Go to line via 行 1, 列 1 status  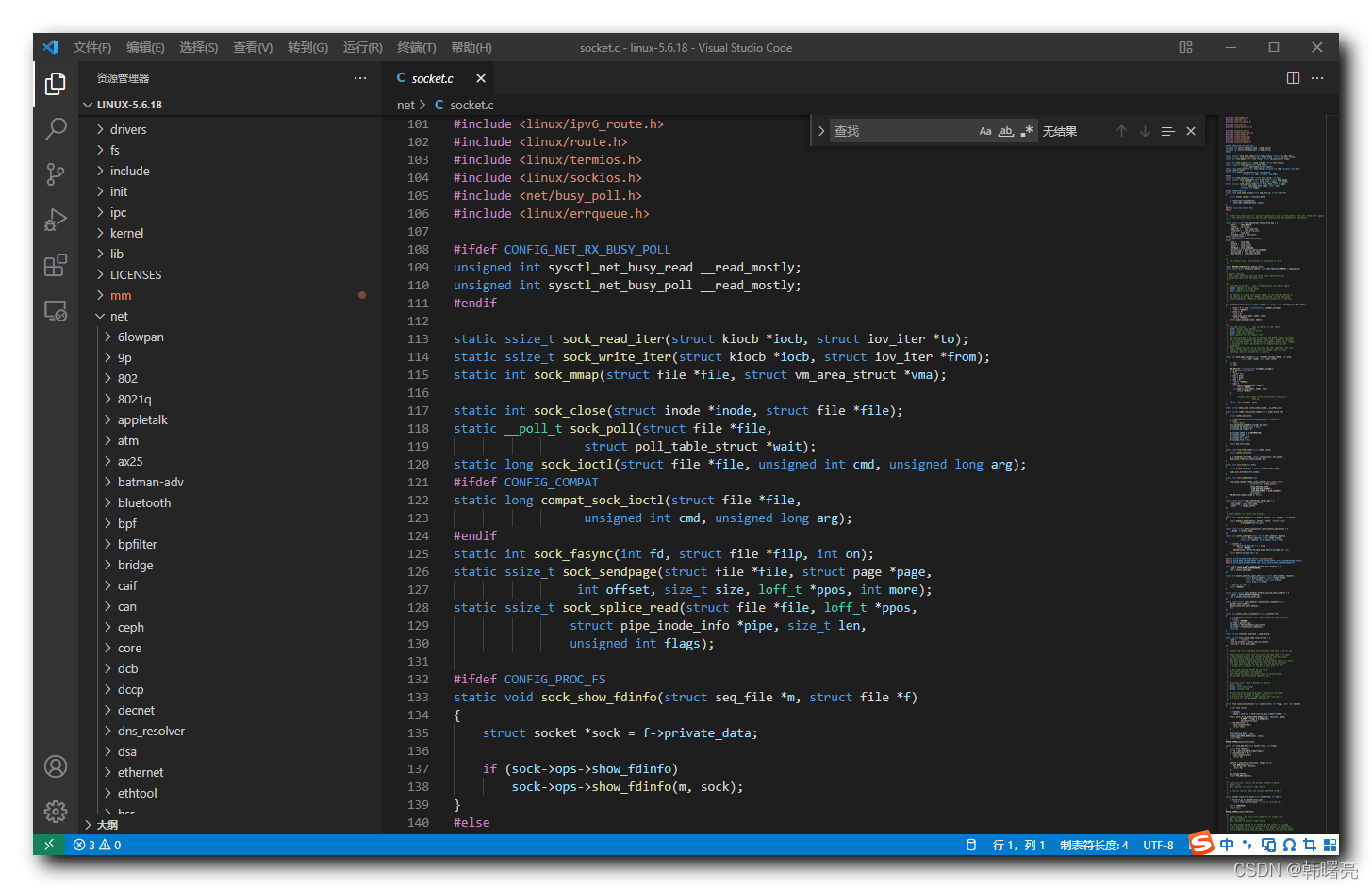(x=1018, y=845)
